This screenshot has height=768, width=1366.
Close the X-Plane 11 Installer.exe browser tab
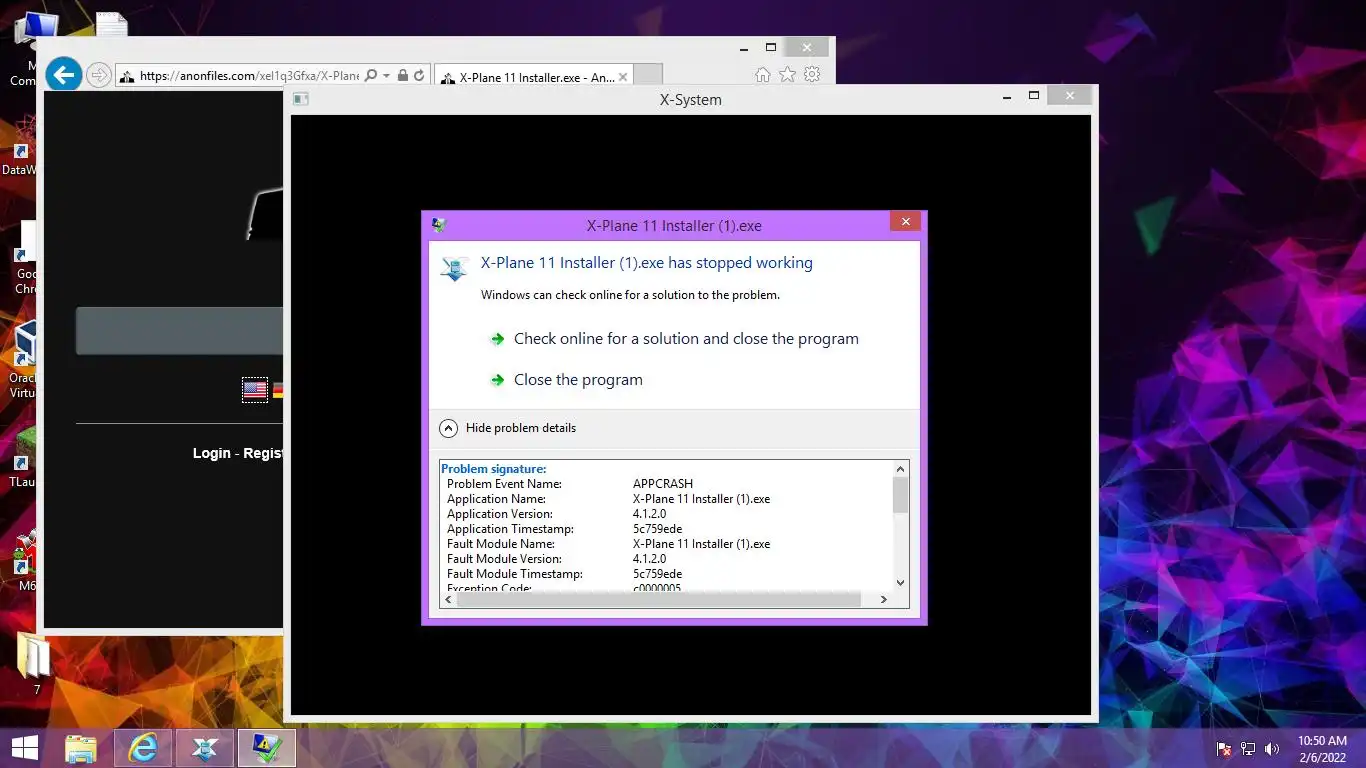[x=623, y=77]
